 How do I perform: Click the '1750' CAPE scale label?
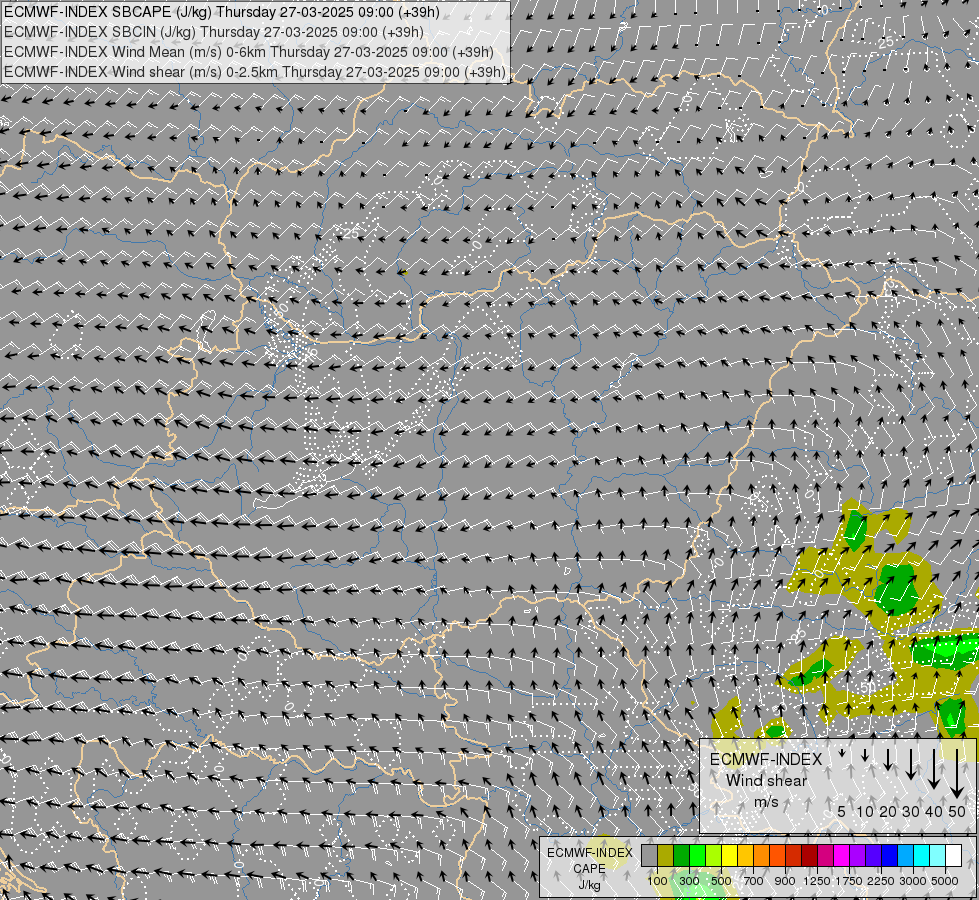(x=849, y=881)
